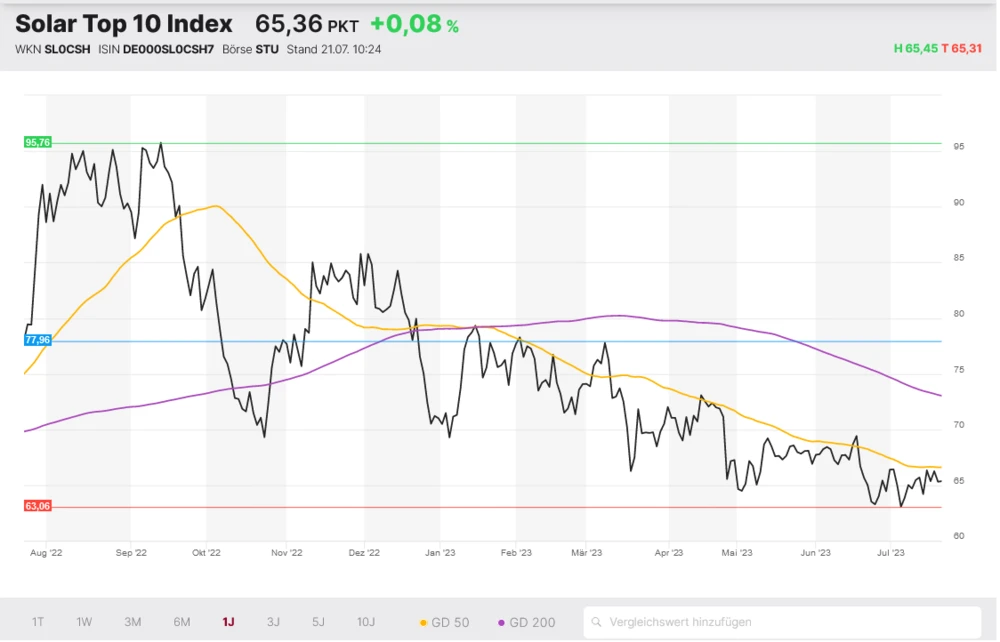Click the Solar Top 10 Index title

click(x=124, y=24)
